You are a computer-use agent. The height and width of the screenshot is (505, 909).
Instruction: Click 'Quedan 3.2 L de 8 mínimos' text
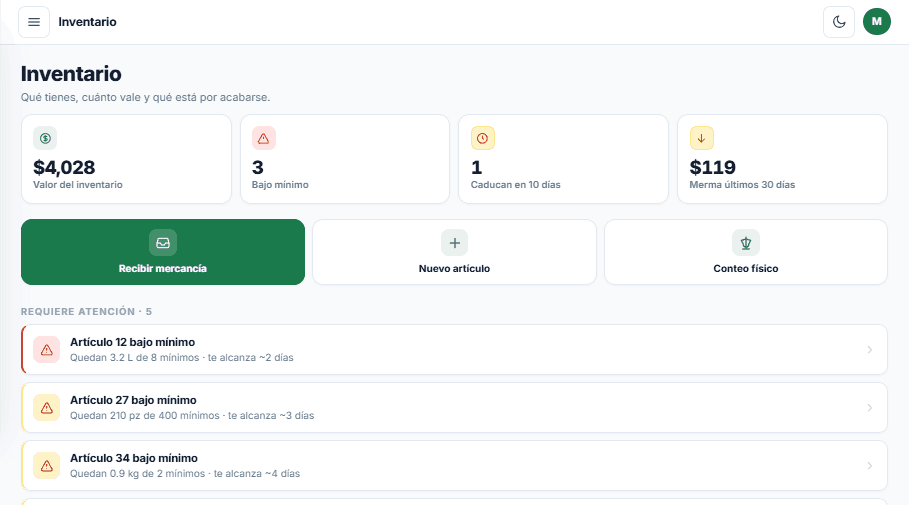point(134,358)
